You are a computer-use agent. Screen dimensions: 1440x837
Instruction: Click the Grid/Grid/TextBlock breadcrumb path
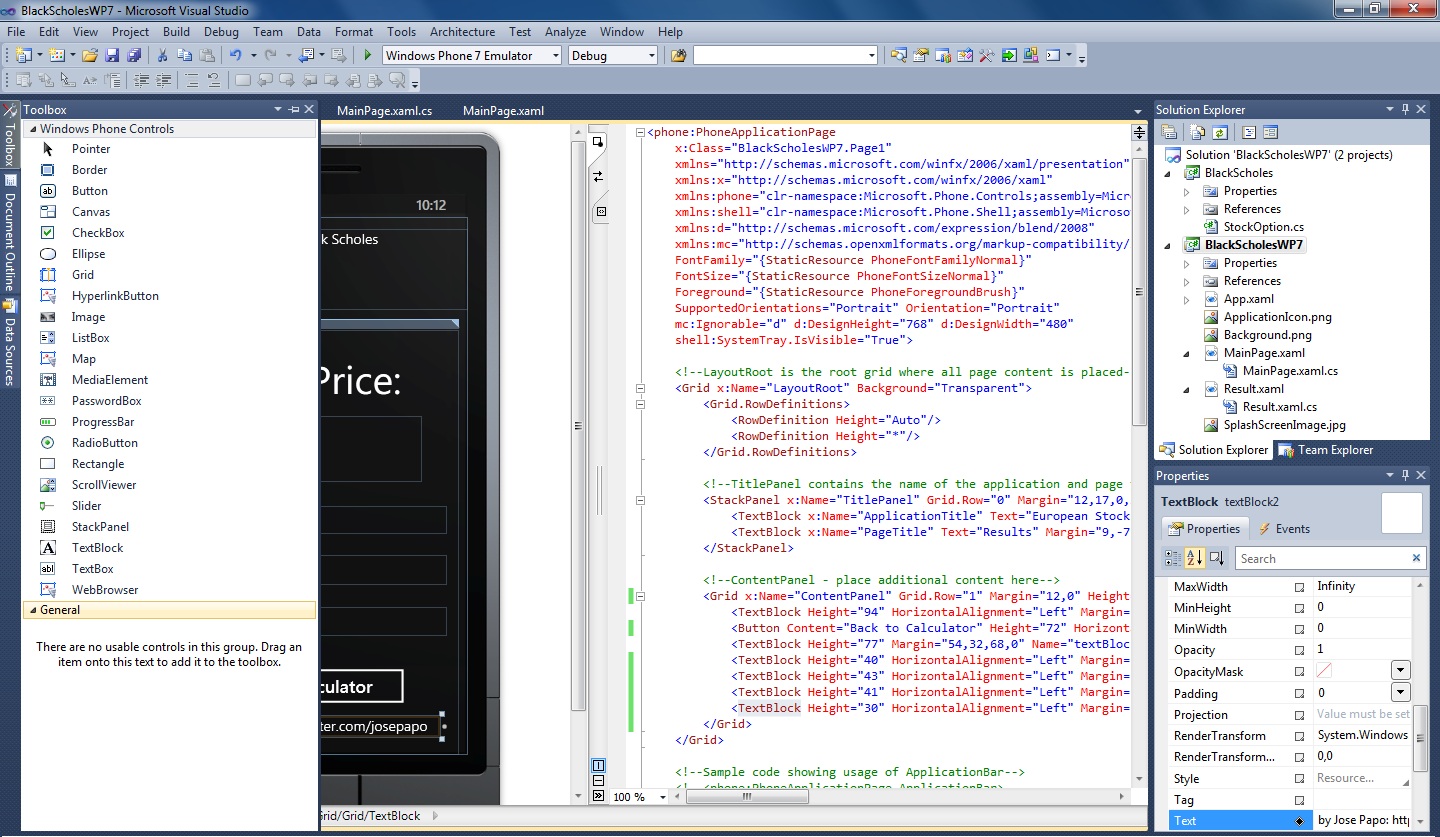371,816
